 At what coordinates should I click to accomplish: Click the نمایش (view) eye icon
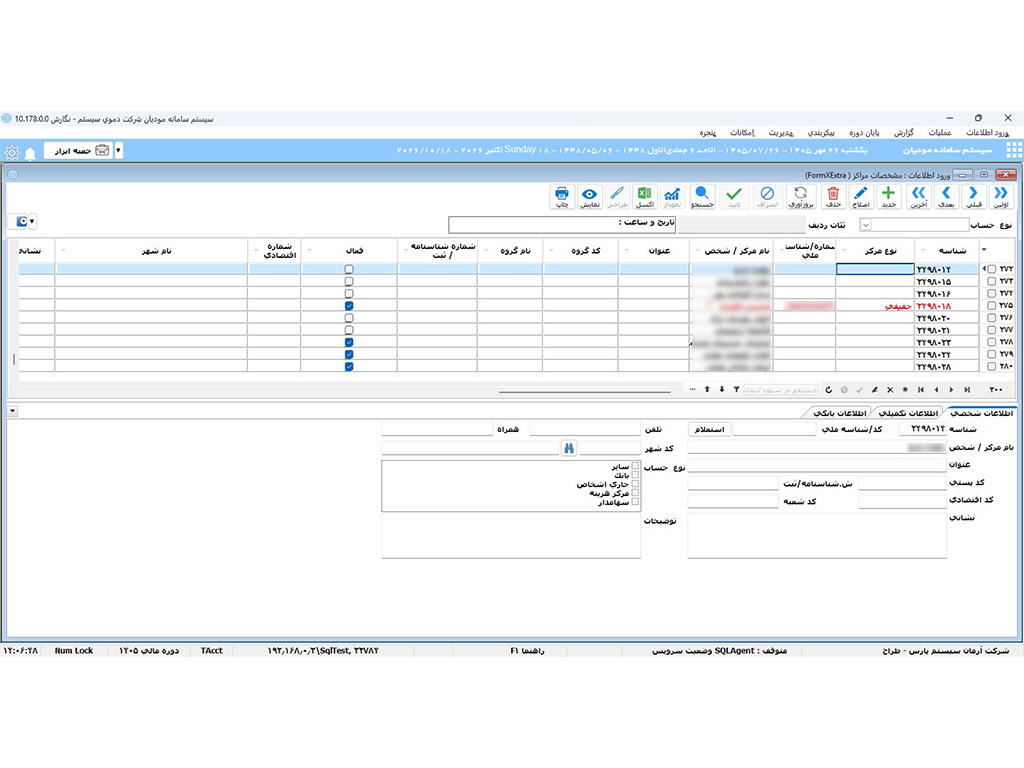click(590, 197)
